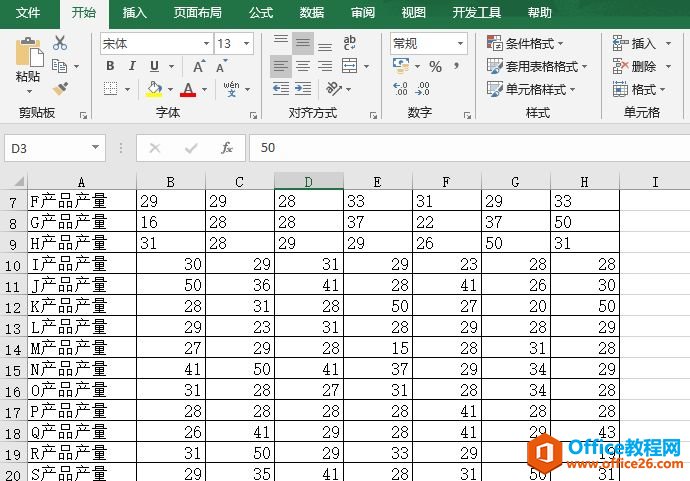Increase decimal places
Screen dimensions: 690x481
(400, 89)
